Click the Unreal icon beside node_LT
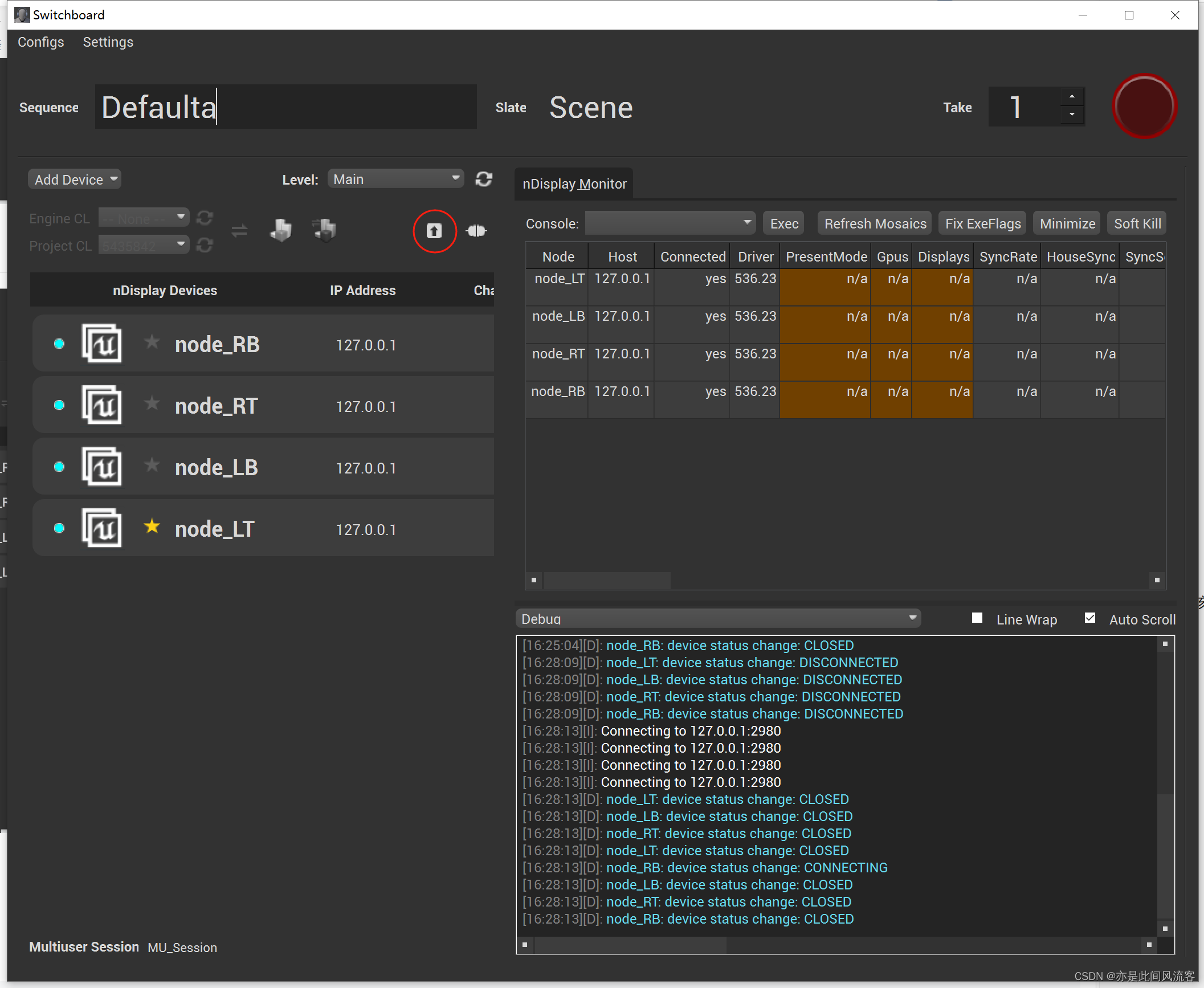 click(103, 527)
